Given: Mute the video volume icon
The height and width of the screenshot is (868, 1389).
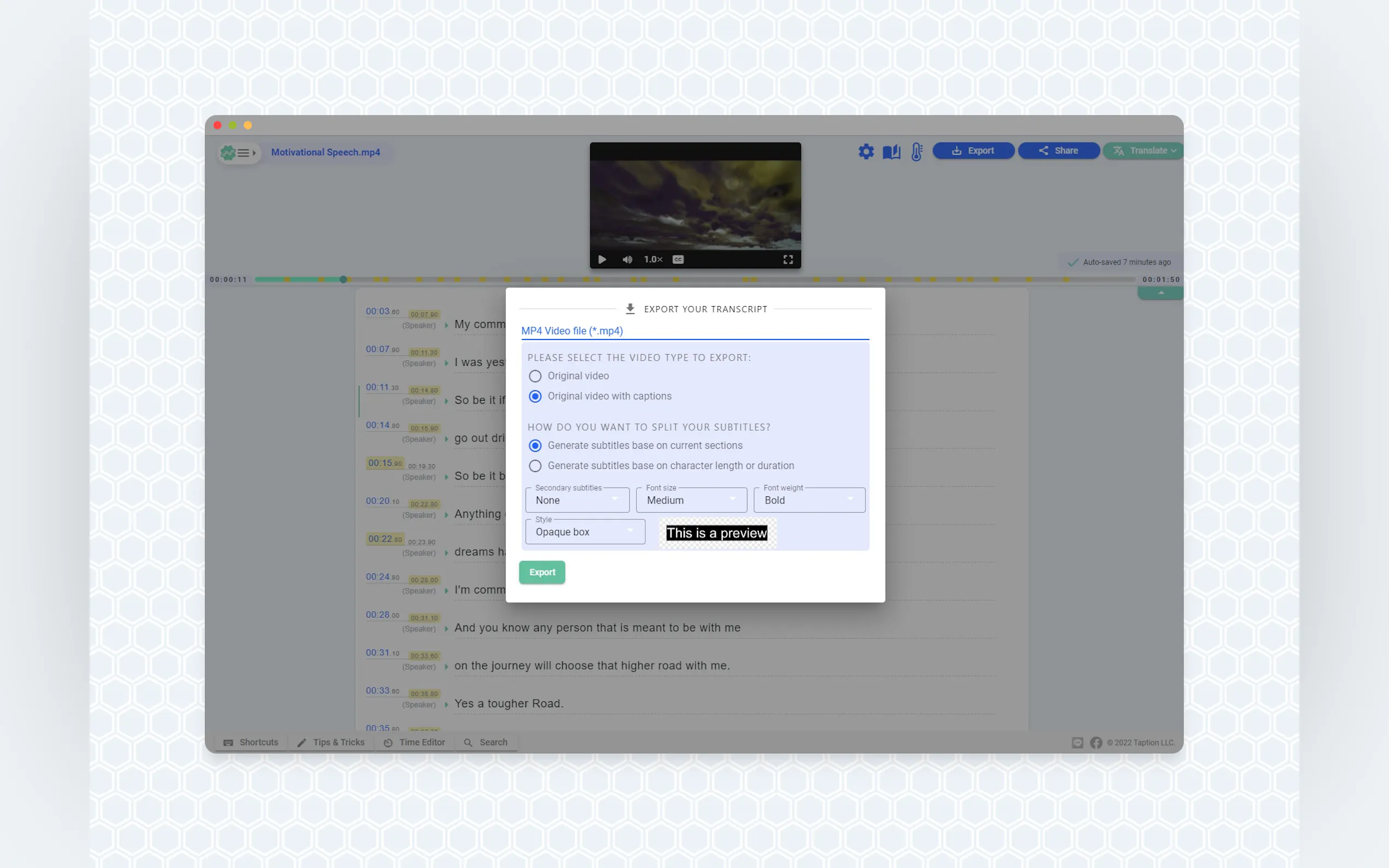Looking at the screenshot, I should [x=627, y=260].
